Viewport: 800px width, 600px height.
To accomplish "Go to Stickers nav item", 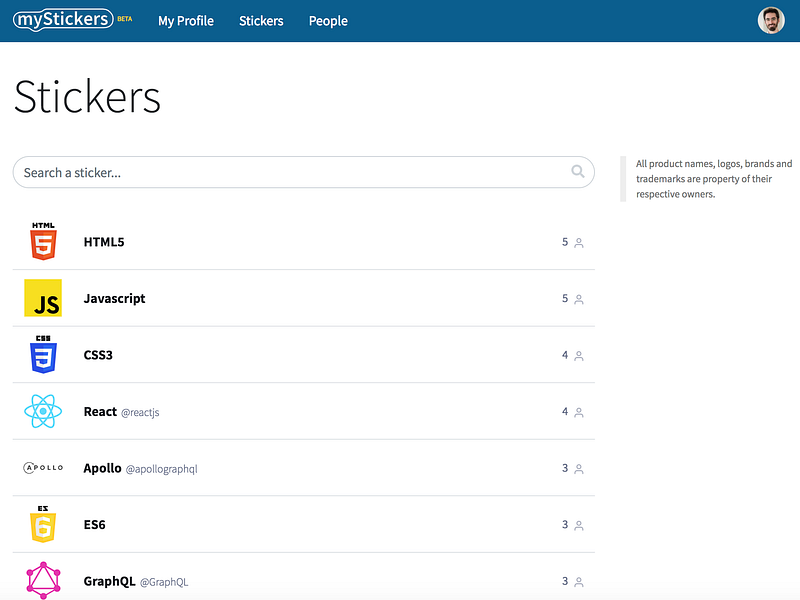I will [261, 21].
